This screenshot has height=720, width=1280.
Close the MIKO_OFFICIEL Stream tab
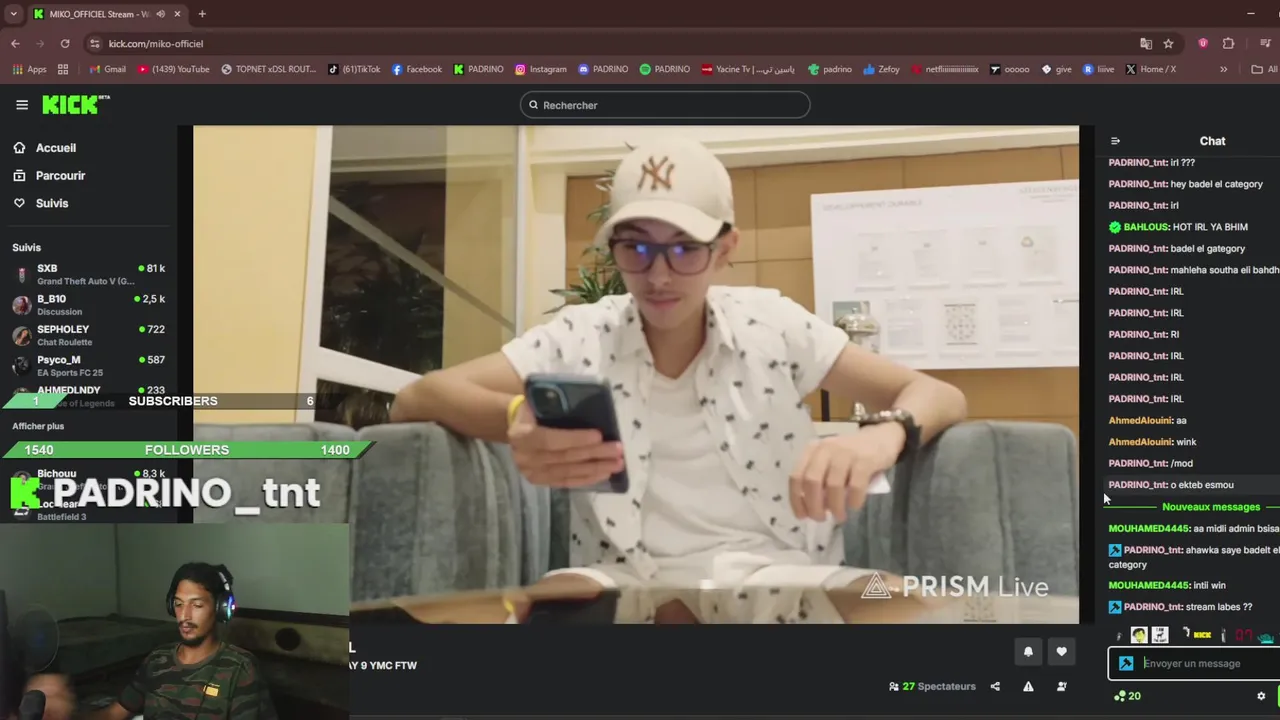177,14
